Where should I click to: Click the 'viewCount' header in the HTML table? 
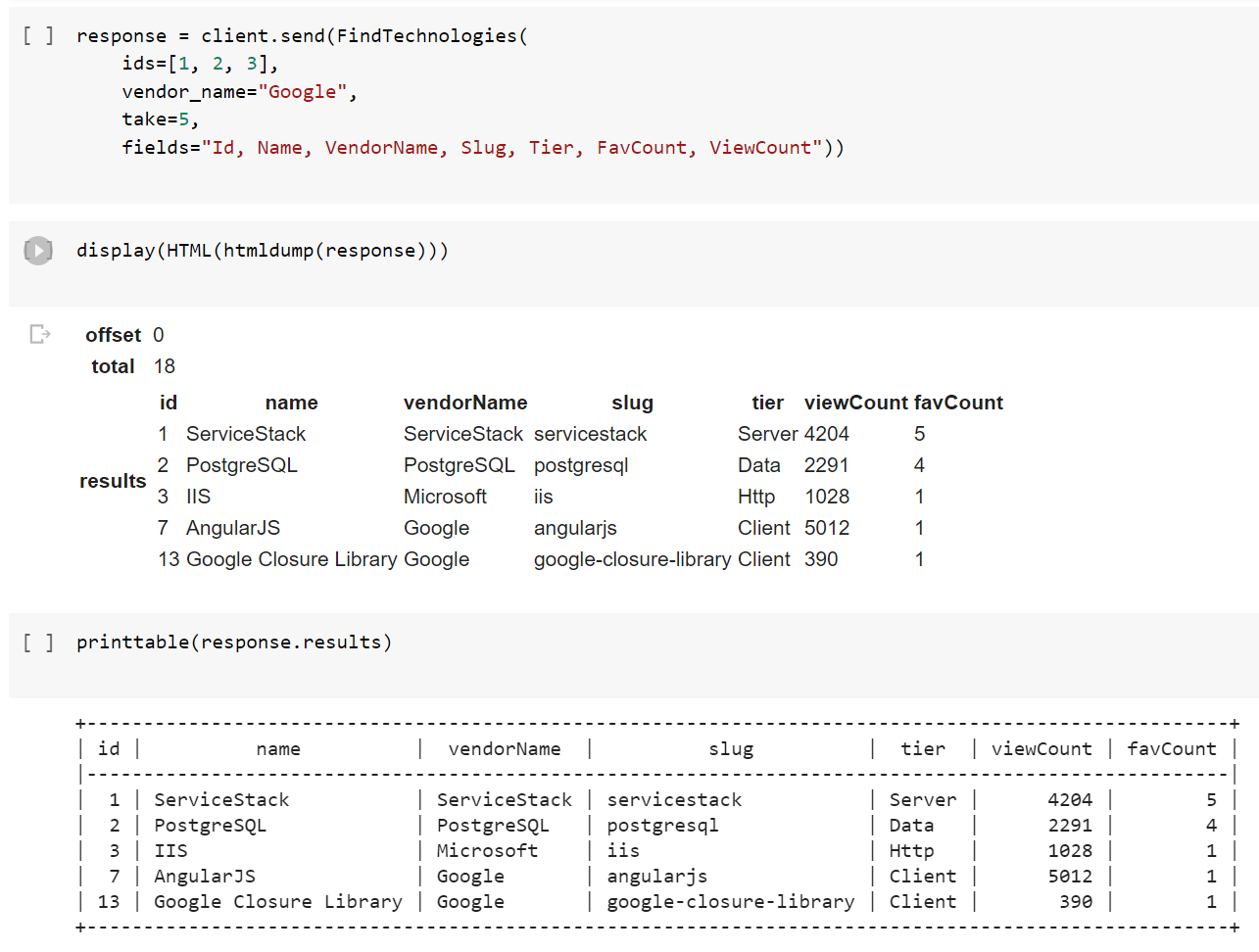tap(856, 403)
